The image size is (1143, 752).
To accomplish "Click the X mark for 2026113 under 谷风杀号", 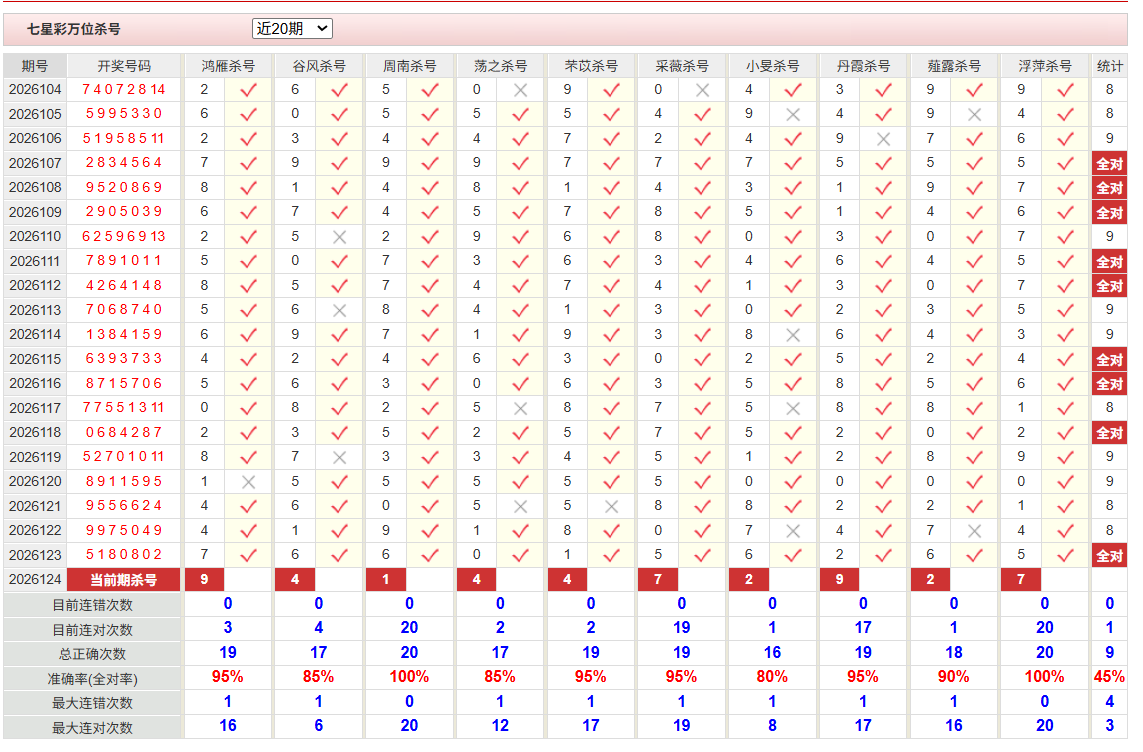I will 339,310.
